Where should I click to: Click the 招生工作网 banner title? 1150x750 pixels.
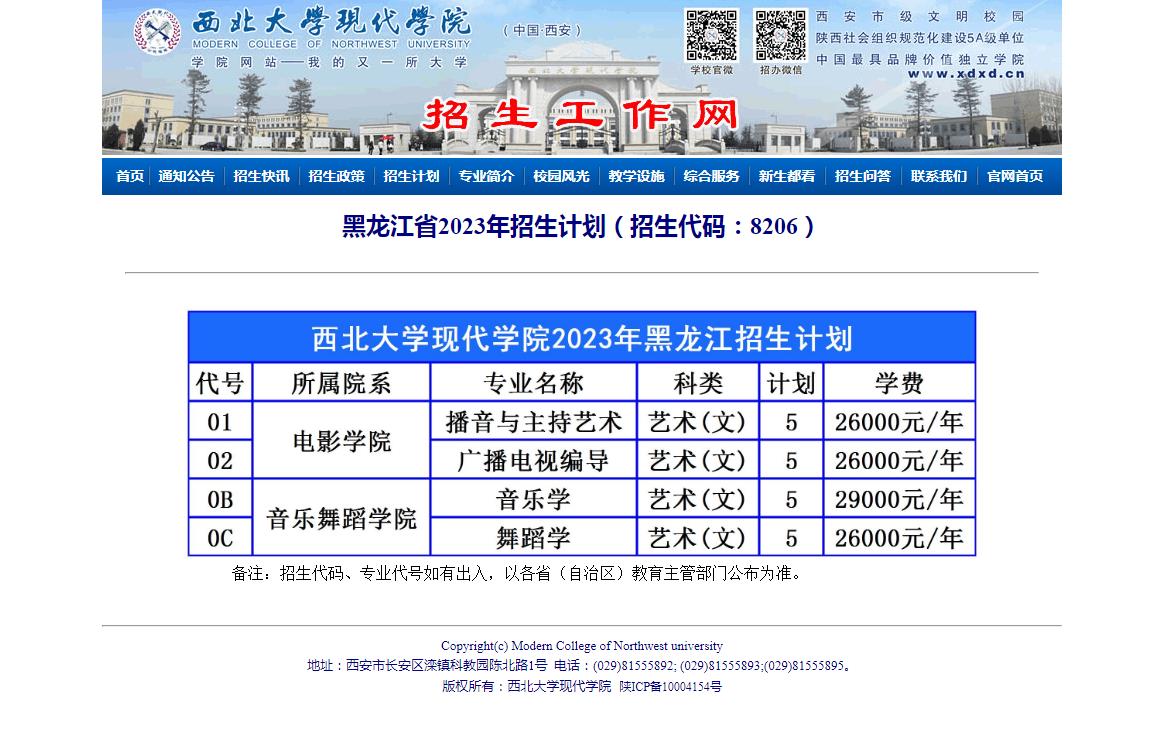pos(580,115)
